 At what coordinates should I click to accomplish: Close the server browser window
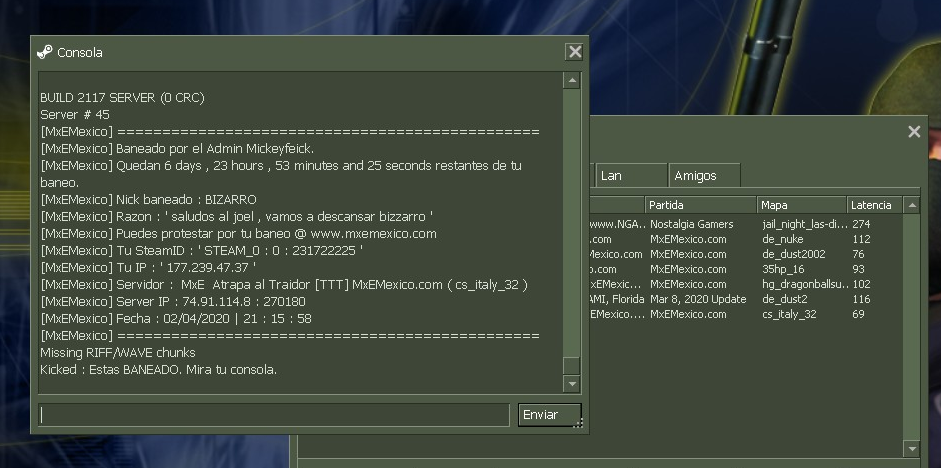click(913, 131)
